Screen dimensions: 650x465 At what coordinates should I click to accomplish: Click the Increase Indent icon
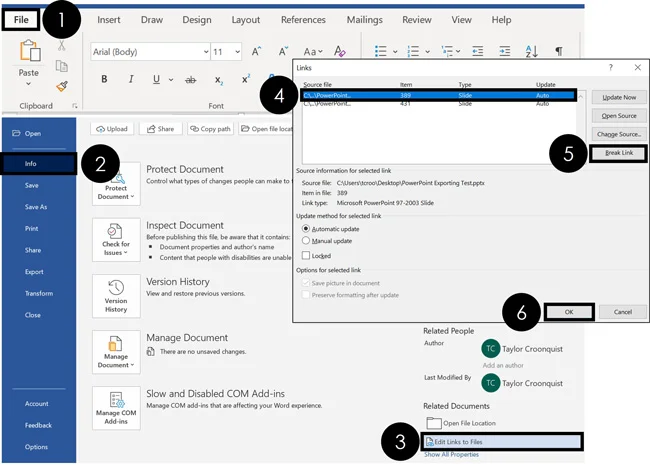point(504,51)
